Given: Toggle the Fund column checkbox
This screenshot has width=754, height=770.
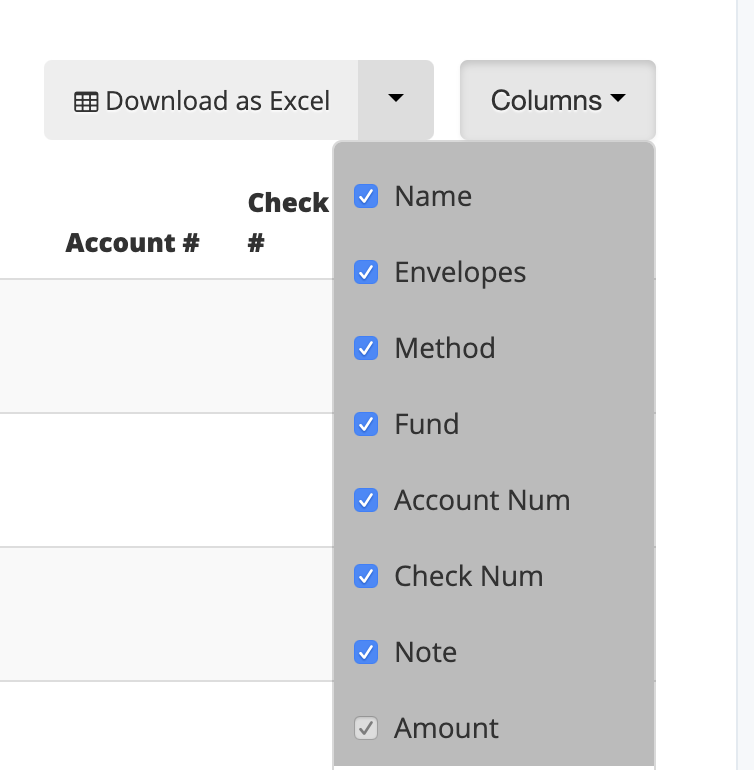Looking at the screenshot, I should [366, 424].
